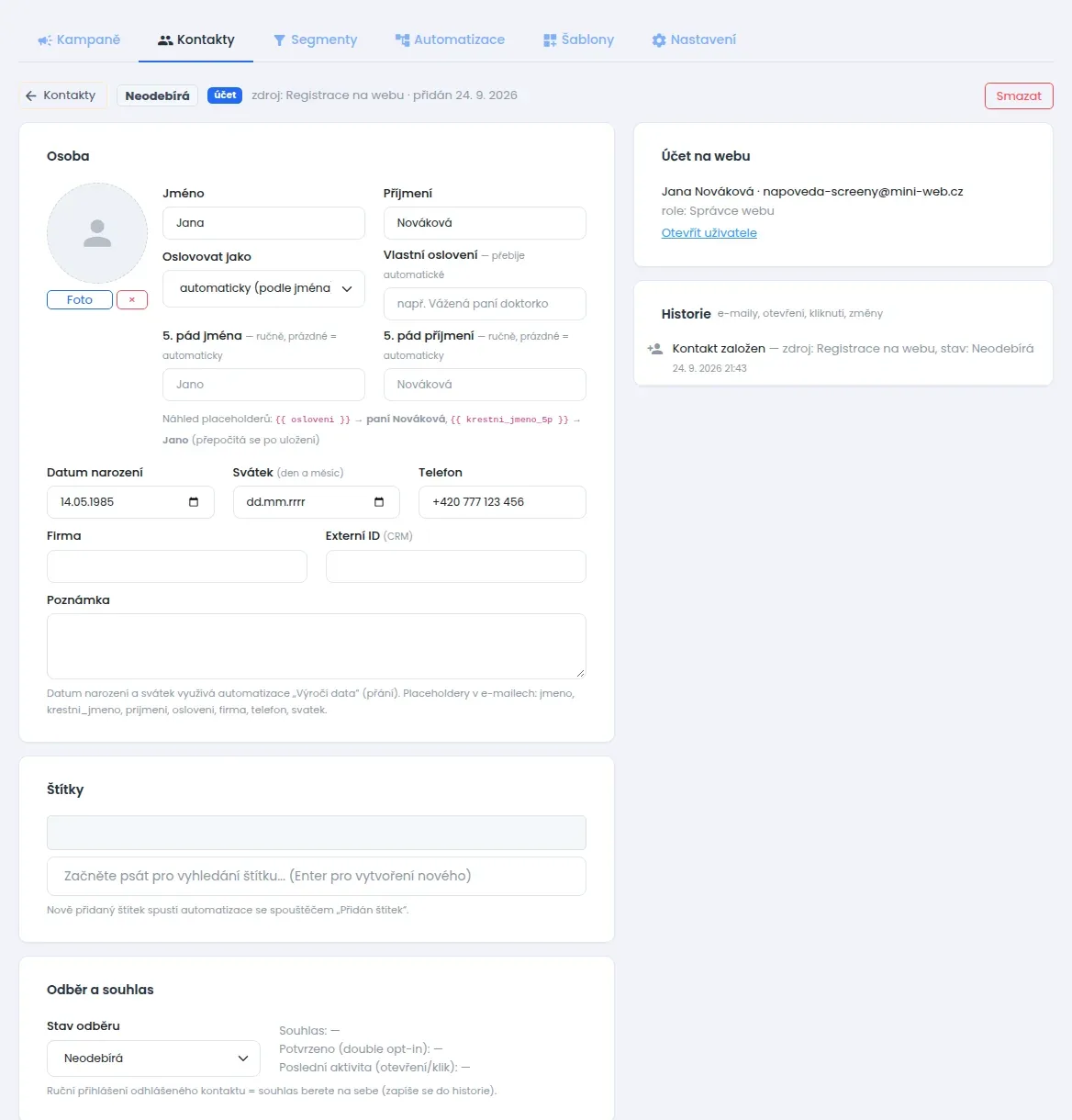Open the Šablony tab
The width and height of the screenshot is (1072, 1120).
578,39
